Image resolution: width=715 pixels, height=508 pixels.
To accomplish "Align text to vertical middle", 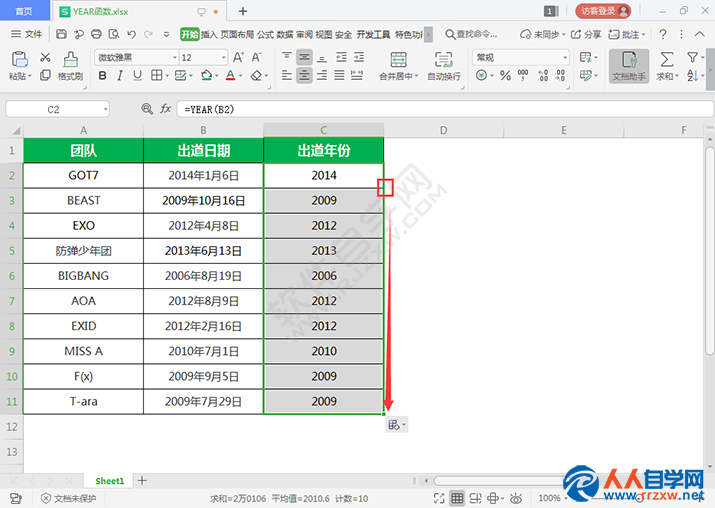I will pyautogui.click(x=304, y=57).
